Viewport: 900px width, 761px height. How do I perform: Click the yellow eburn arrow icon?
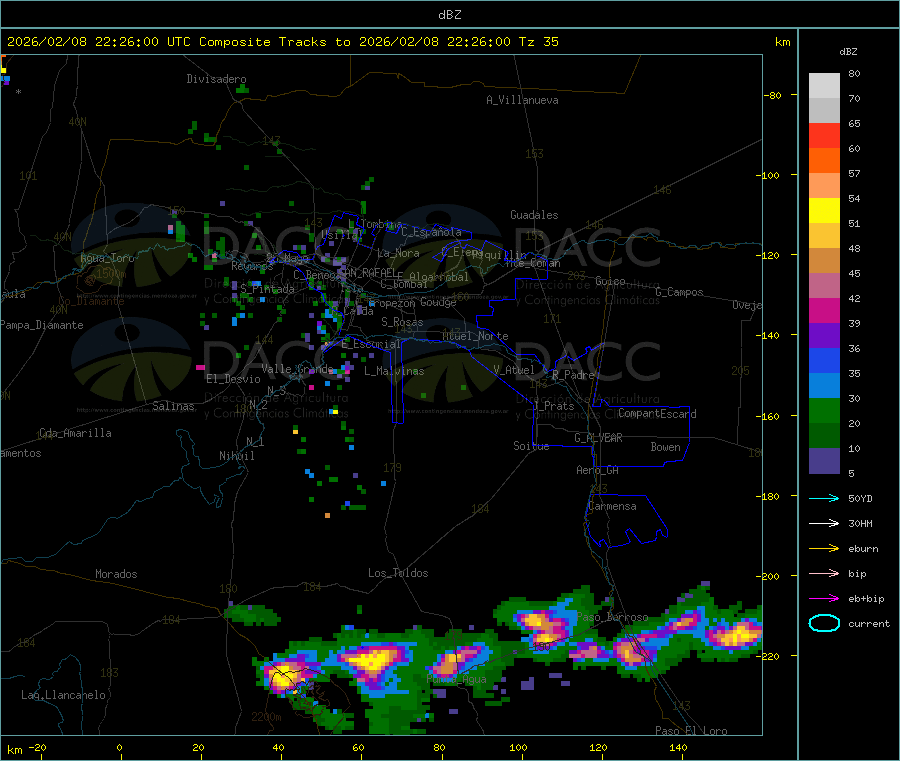(824, 549)
